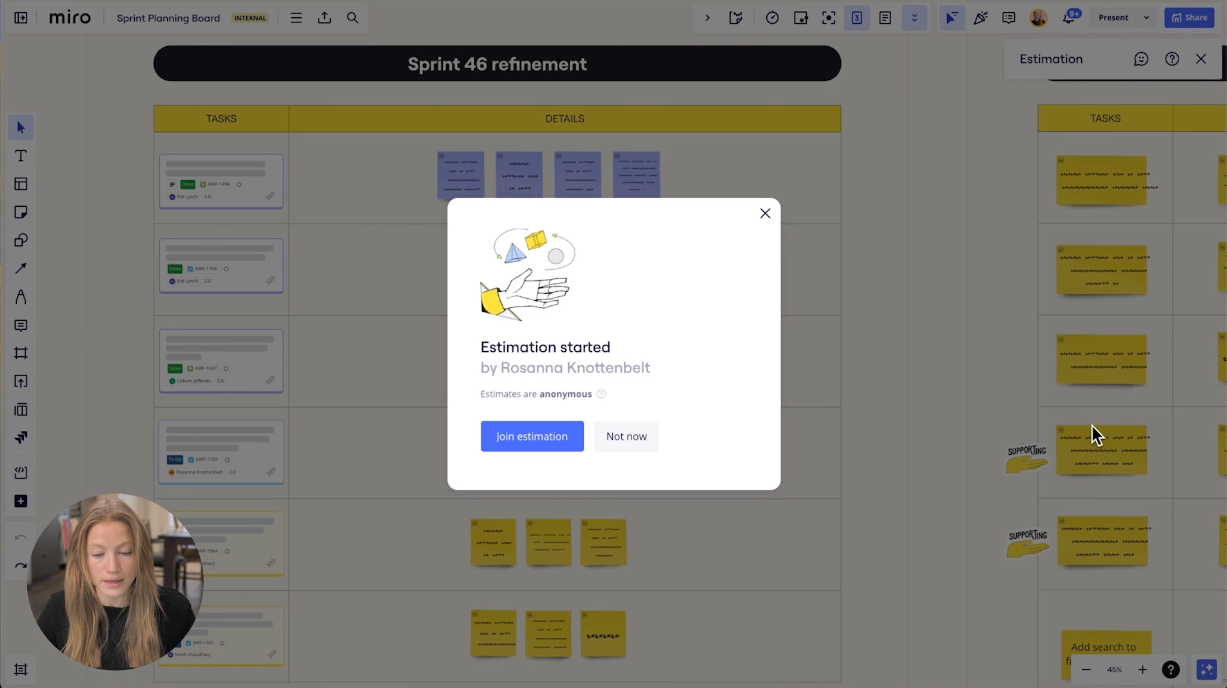Viewport: 1227px width, 688px height.
Task: Close the Estimation started dialog
Action: (765, 213)
